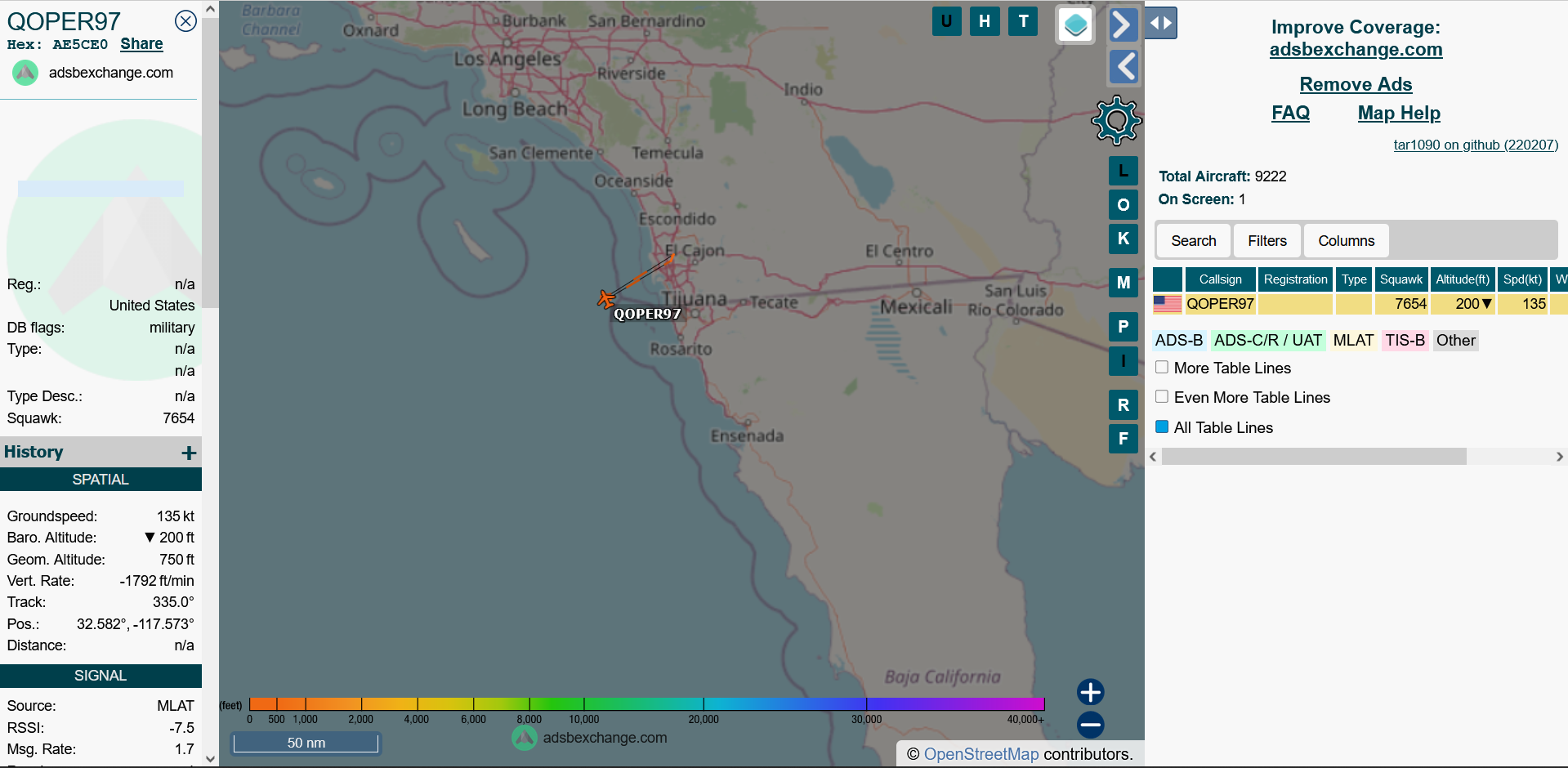Select the QOPER97 row in aircraft table
This screenshot has width=1568, height=768.
[1360, 304]
